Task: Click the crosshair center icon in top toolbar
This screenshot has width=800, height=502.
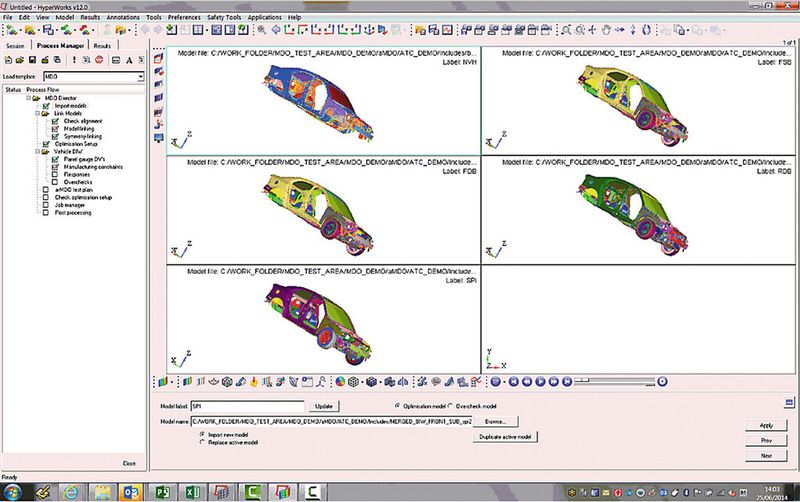Action: click(592, 30)
